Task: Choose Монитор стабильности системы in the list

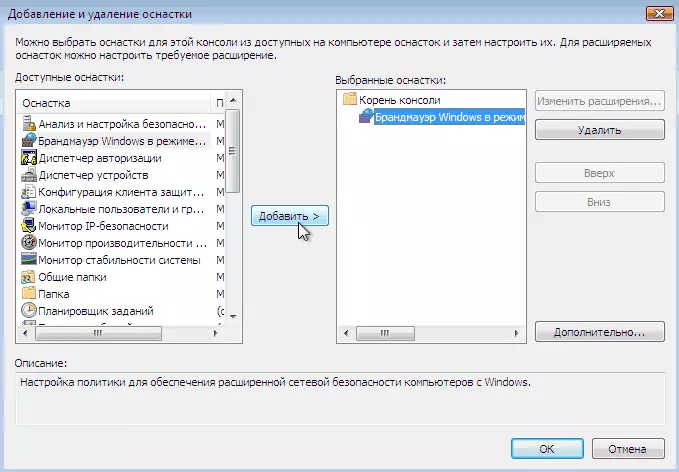Action: click(119, 260)
